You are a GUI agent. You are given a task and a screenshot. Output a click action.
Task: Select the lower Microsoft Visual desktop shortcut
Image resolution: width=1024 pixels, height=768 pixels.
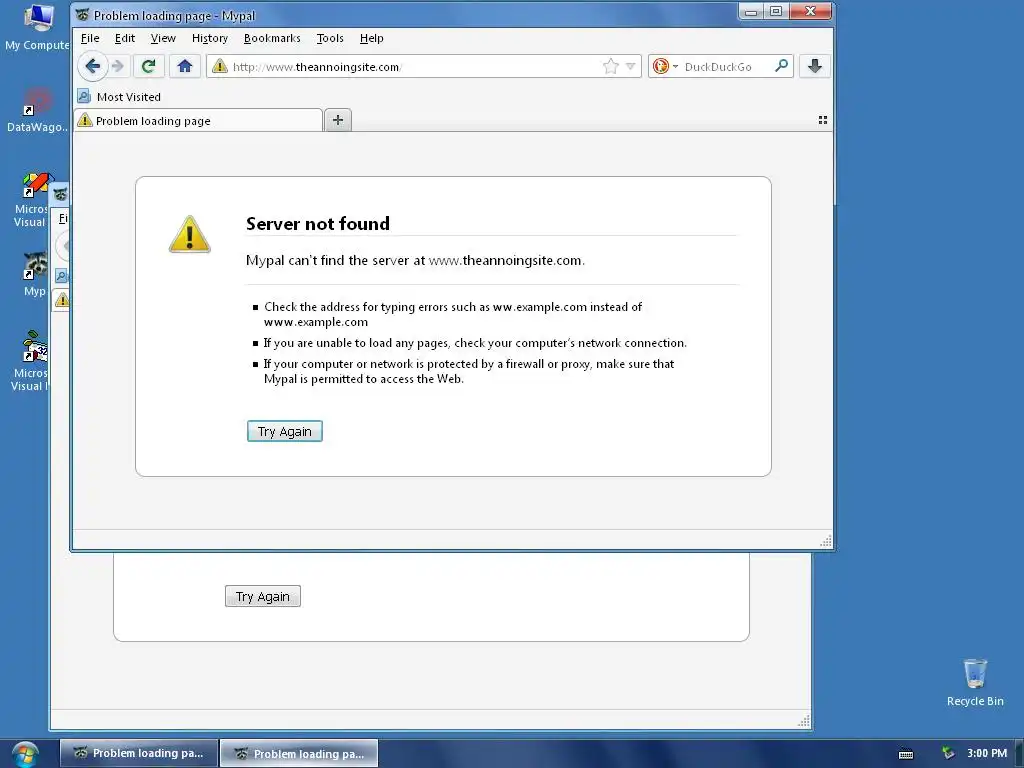[29, 361]
